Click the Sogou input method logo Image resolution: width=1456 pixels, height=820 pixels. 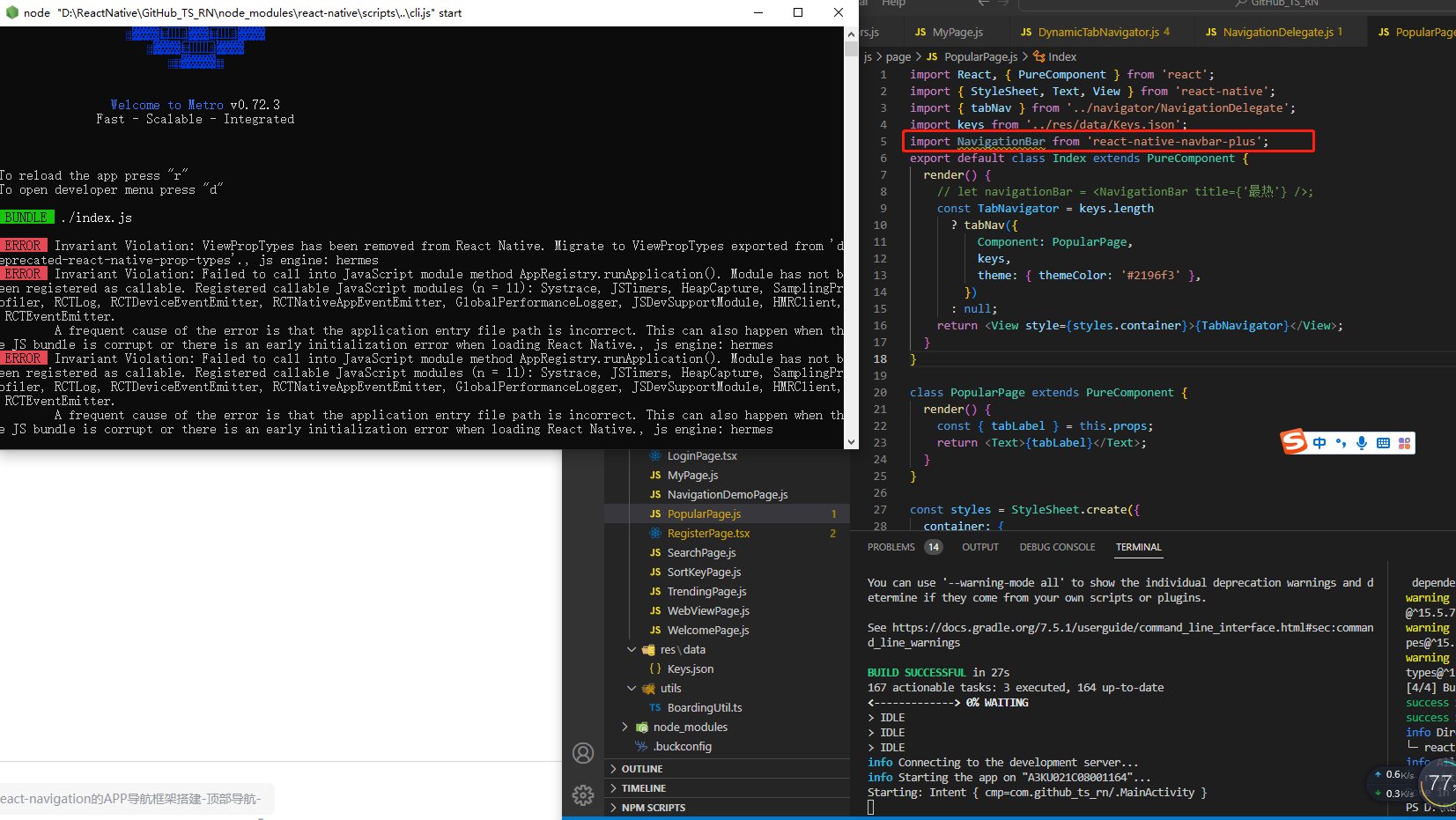point(1294,441)
